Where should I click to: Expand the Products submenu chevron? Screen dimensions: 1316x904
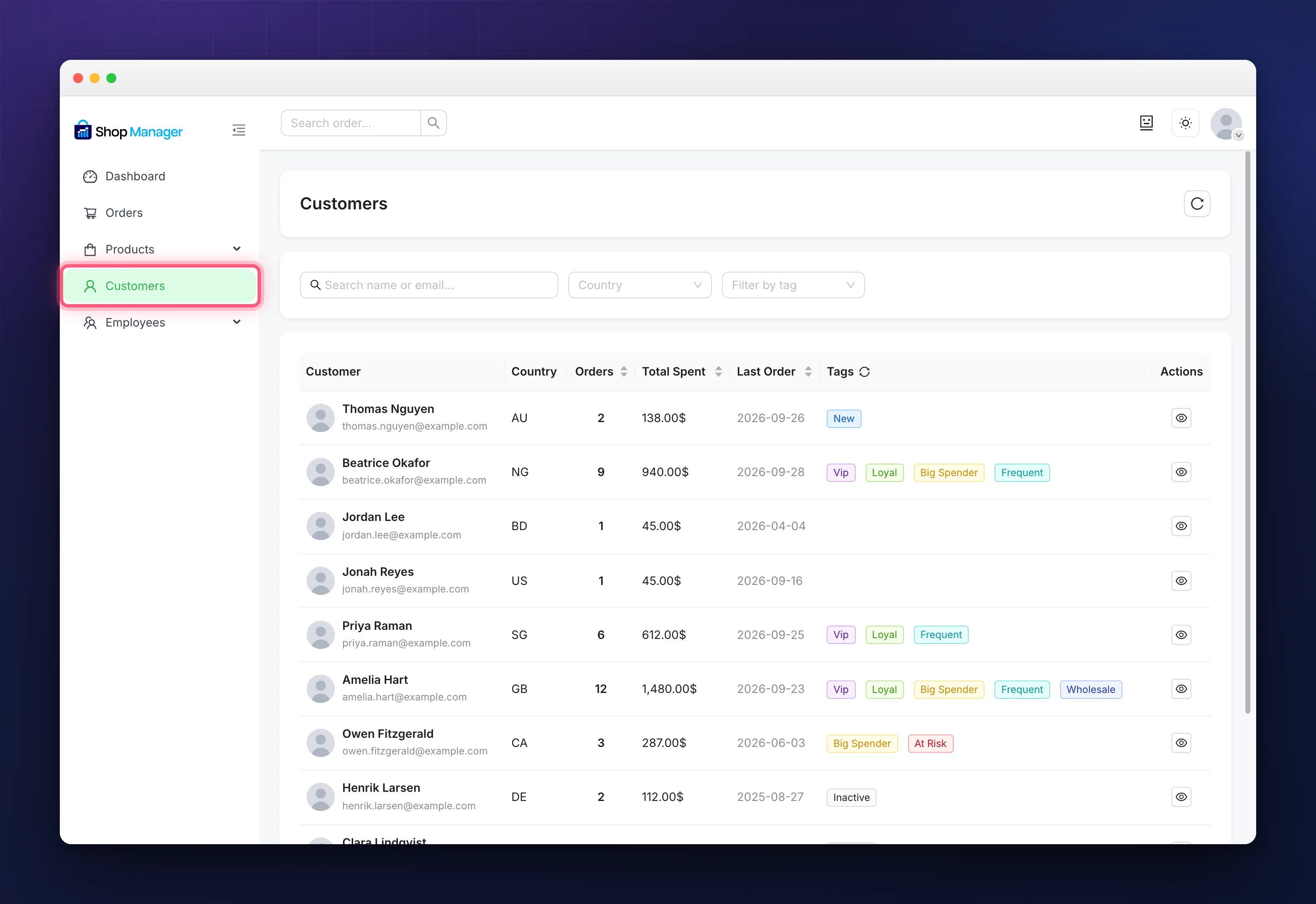237,249
